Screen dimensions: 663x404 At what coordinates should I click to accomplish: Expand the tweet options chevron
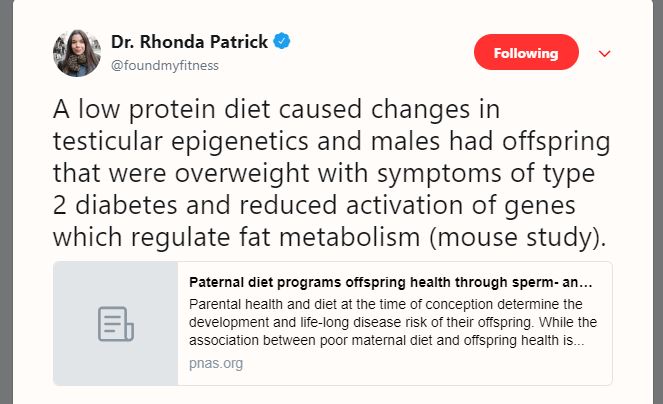pos(604,54)
